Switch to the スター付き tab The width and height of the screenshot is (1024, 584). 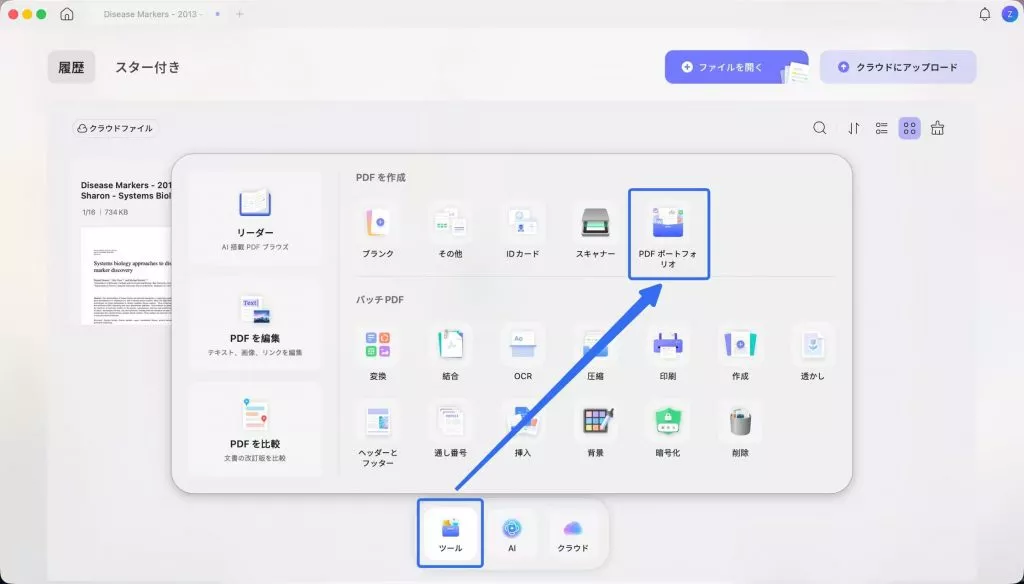tap(146, 67)
